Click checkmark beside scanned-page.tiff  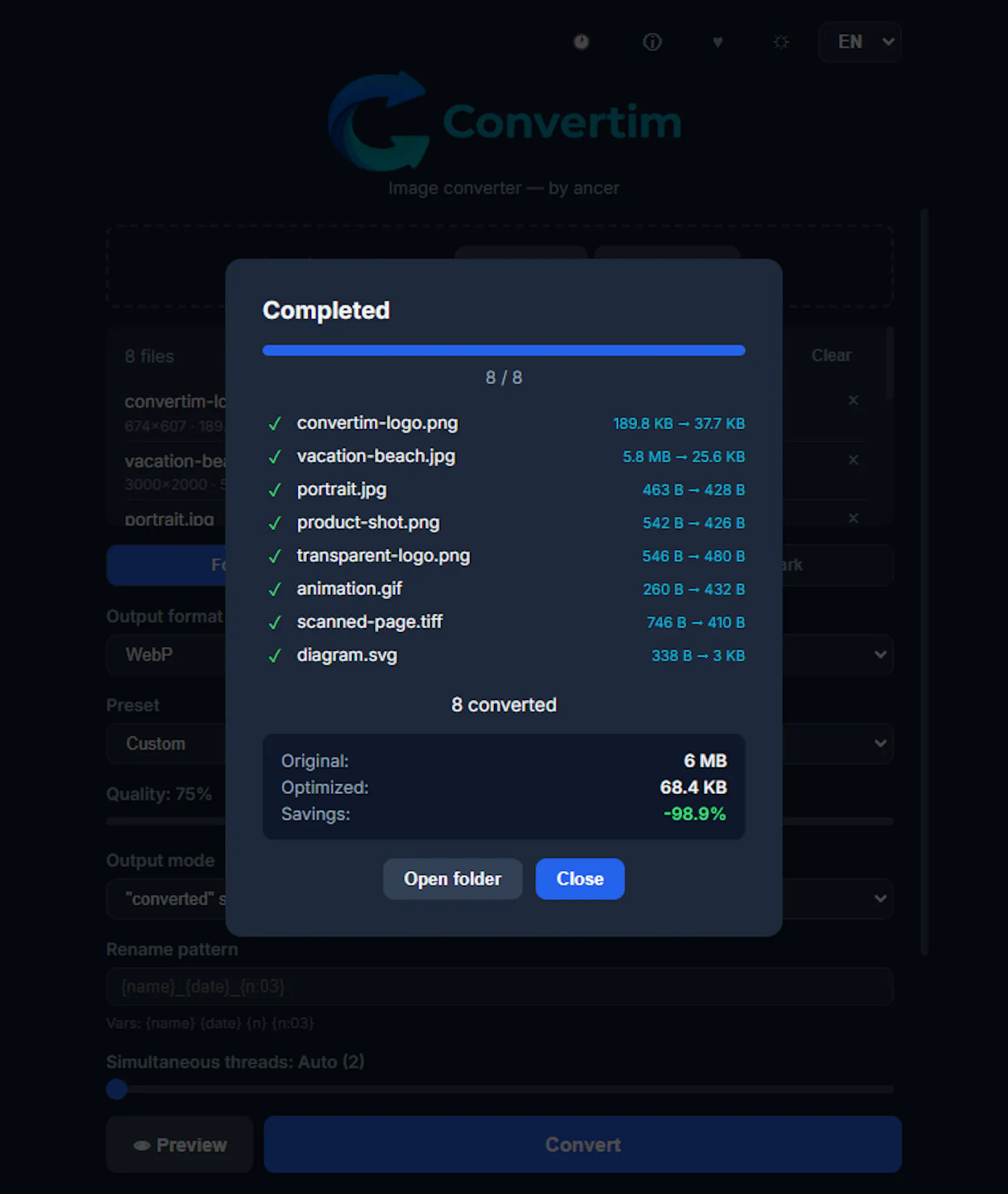(275, 623)
